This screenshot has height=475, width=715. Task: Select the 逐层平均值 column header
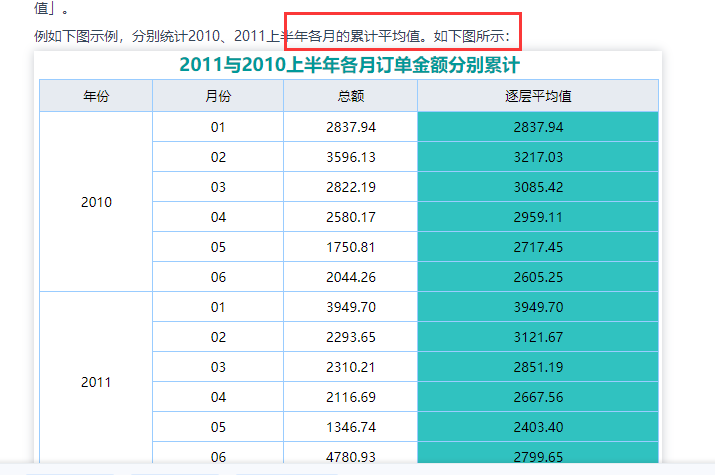click(538, 96)
